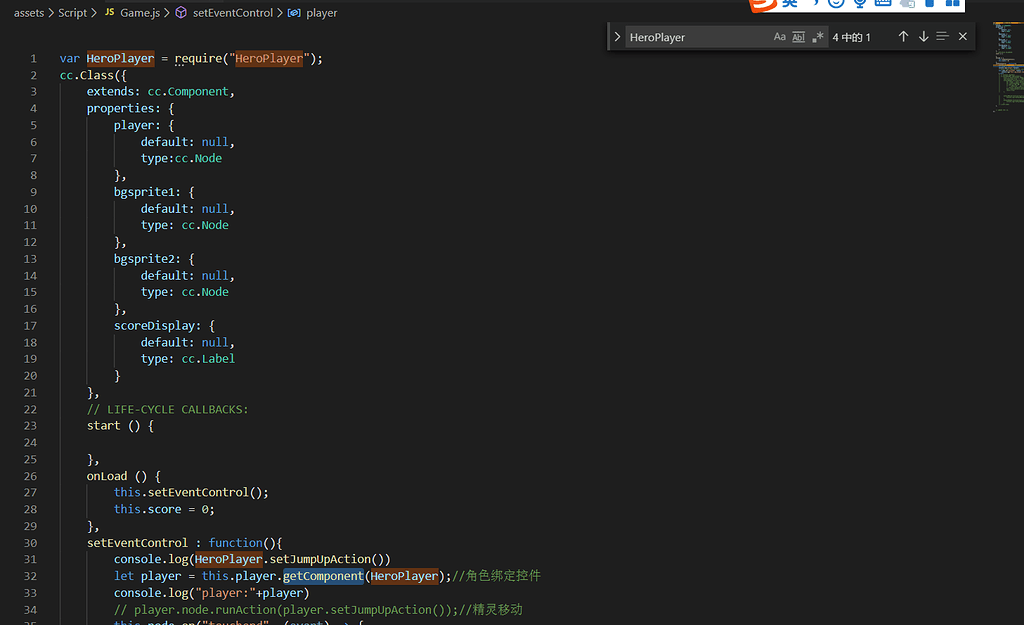Viewport: 1024px width, 625px height.
Task: Go to previous search match with the up arrow
Action: pyautogui.click(x=903, y=35)
